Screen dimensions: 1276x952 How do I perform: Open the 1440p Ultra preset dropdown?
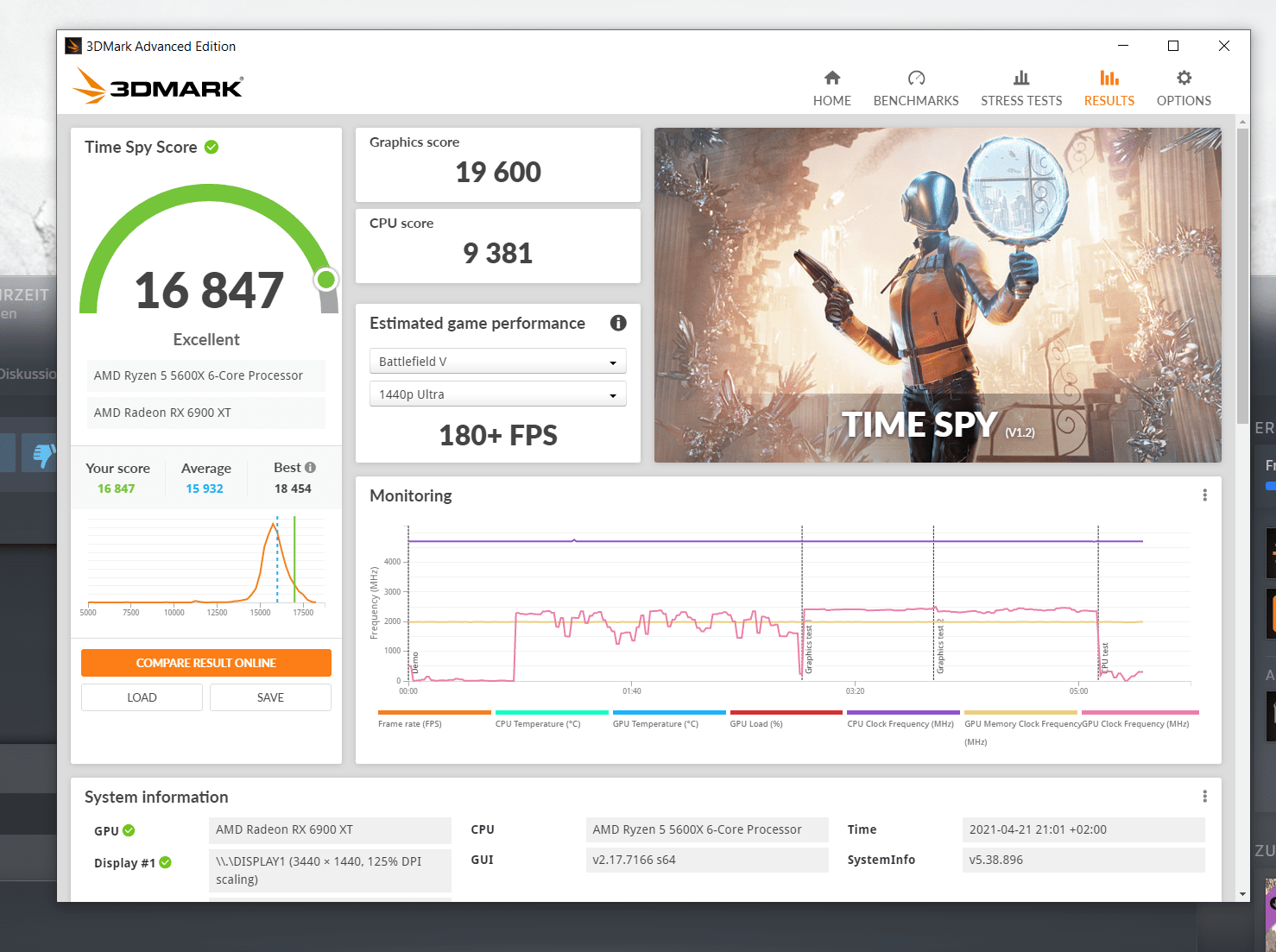tap(498, 394)
